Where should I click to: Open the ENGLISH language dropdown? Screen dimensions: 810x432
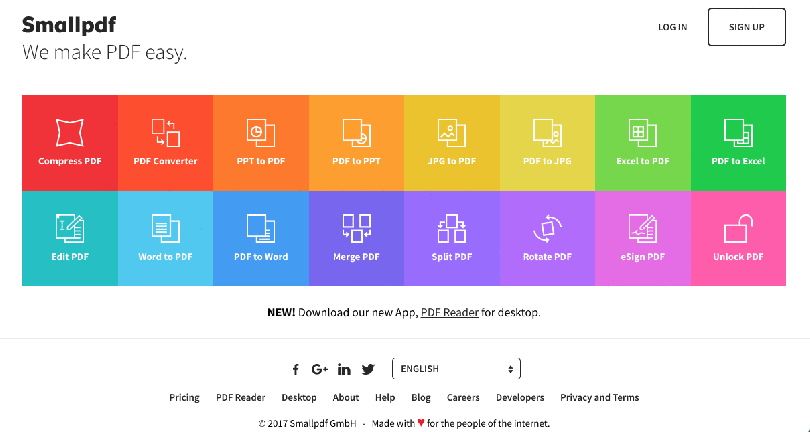457,369
